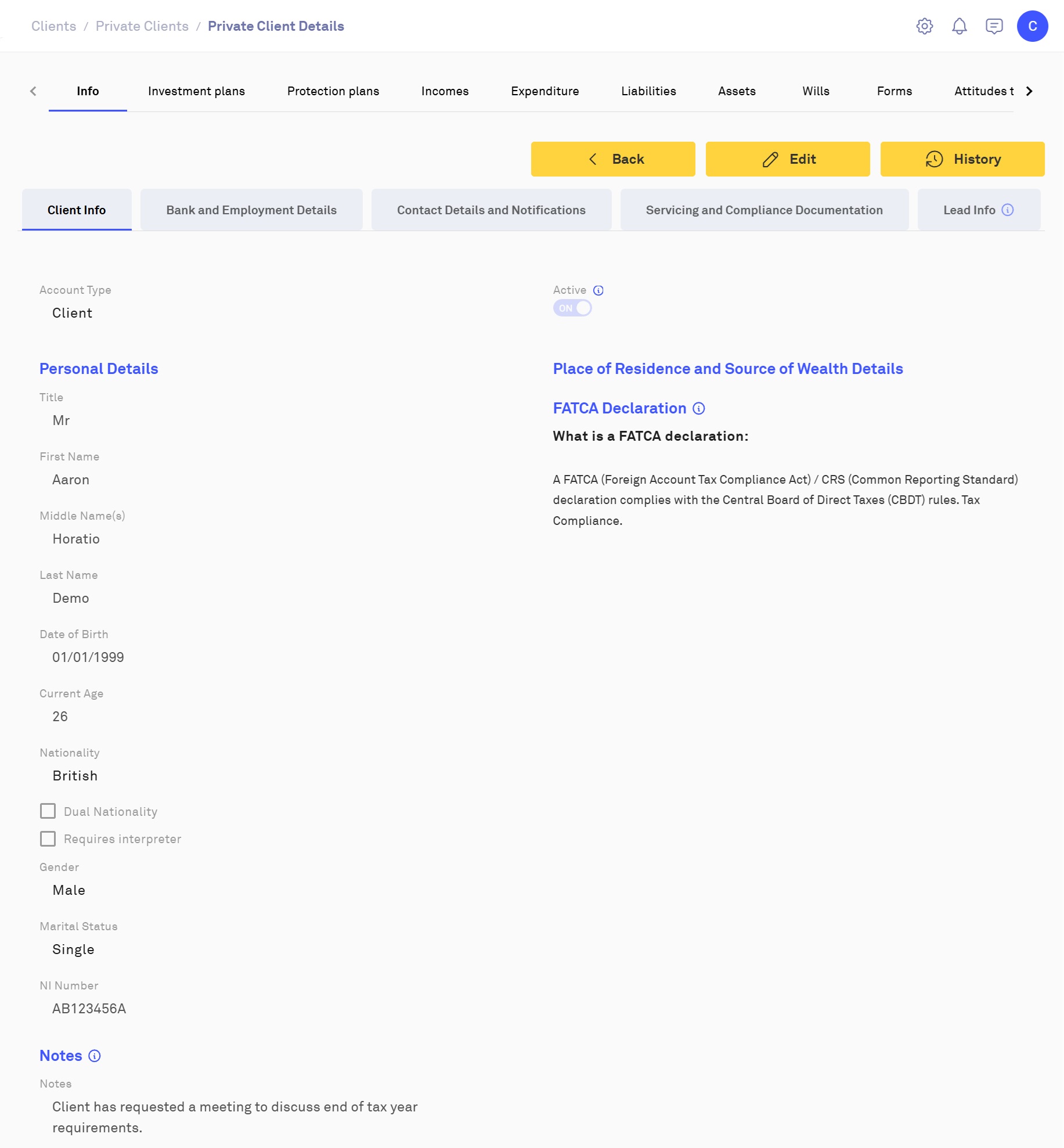Open the Liabilities tab
This screenshot has height=1148, width=1064.
pos(648,91)
